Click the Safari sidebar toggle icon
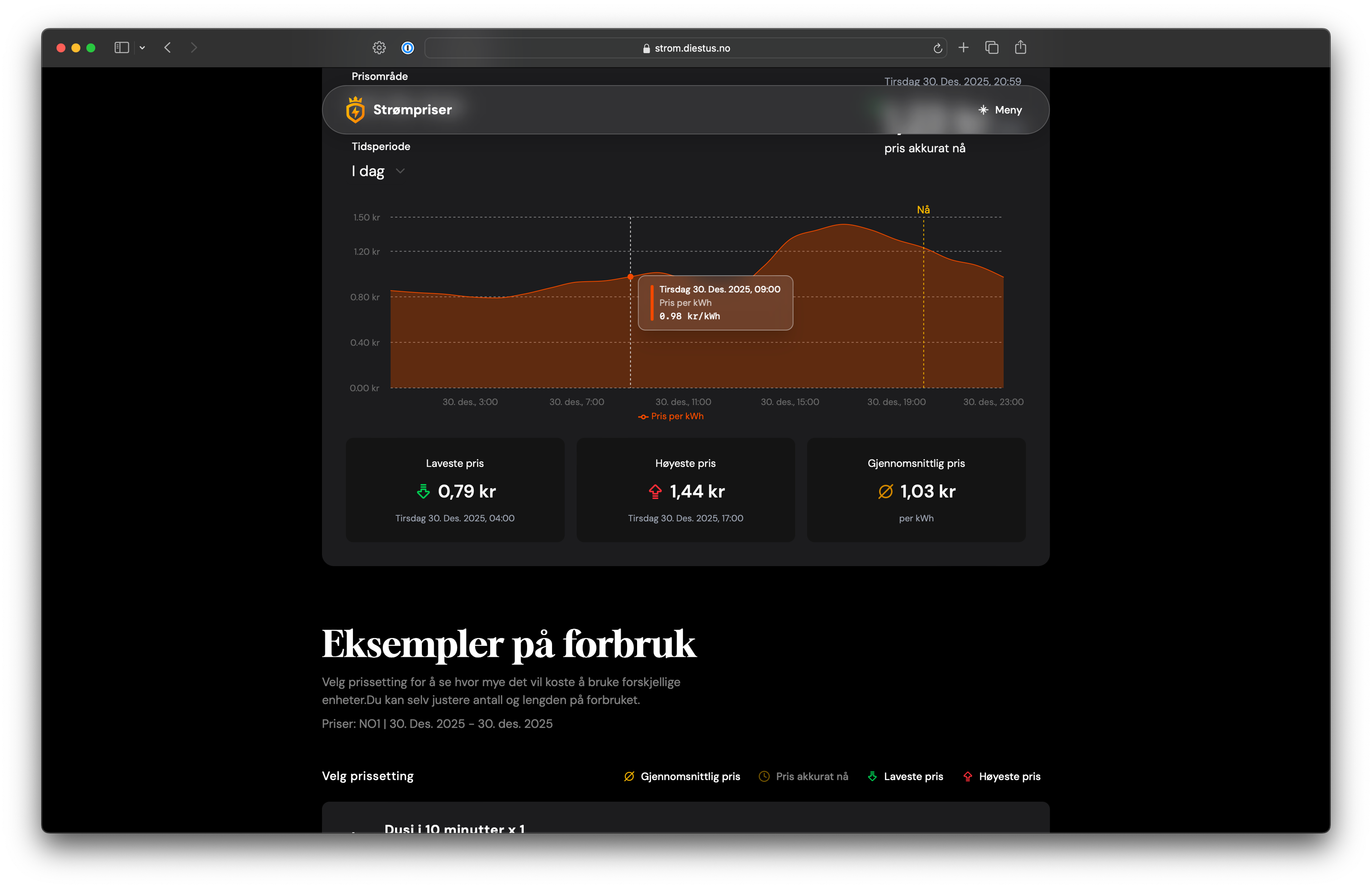1372x888 pixels. (x=121, y=48)
